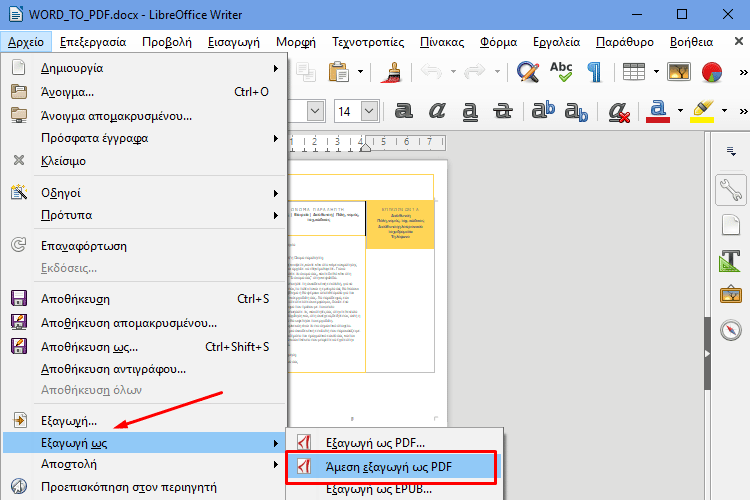The height and width of the screenshot is (500, 750).
Task: Open the Εργαλεία menu
Action: tap(556, 42)
